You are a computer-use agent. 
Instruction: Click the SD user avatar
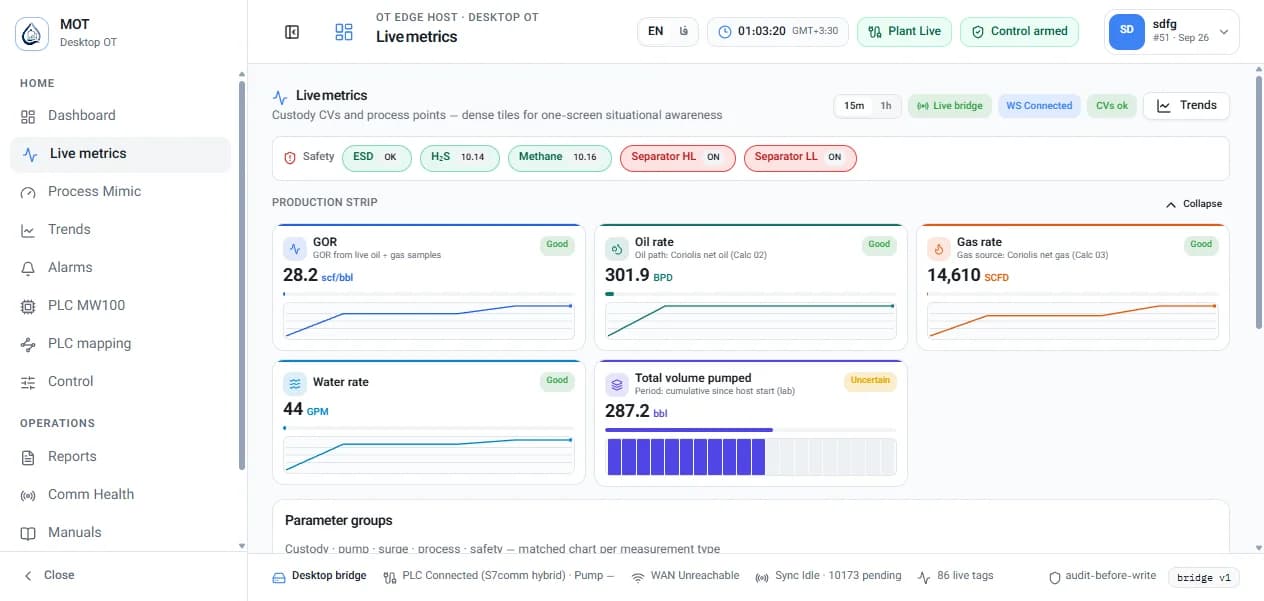pyautogui.click(x=1127, y=31)
